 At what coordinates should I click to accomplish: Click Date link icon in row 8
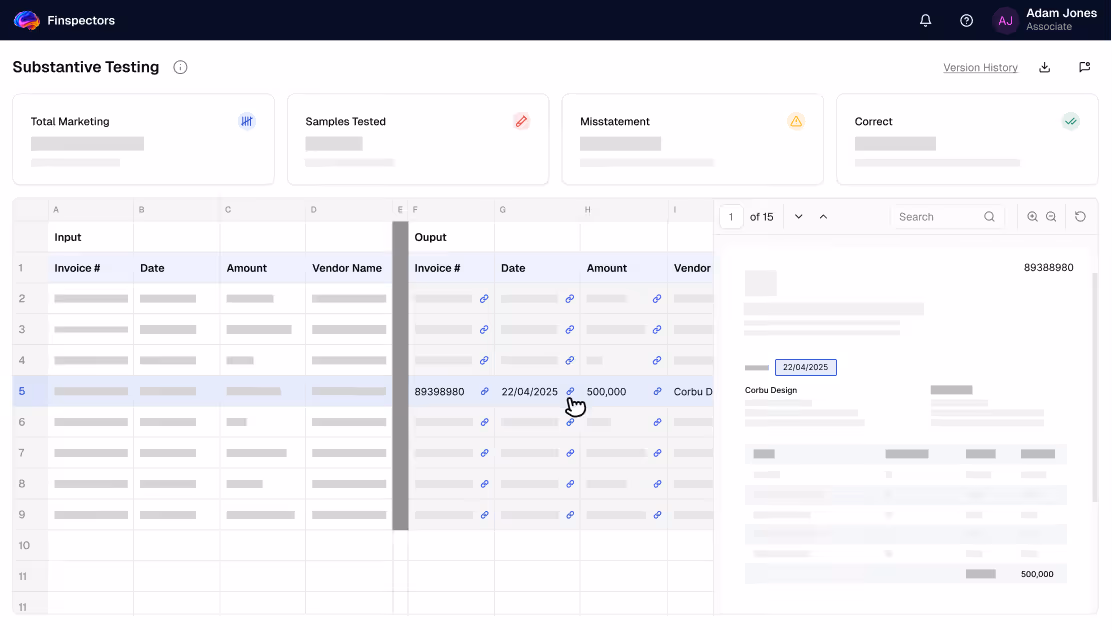pyautogui.click(x=570, y=484)
